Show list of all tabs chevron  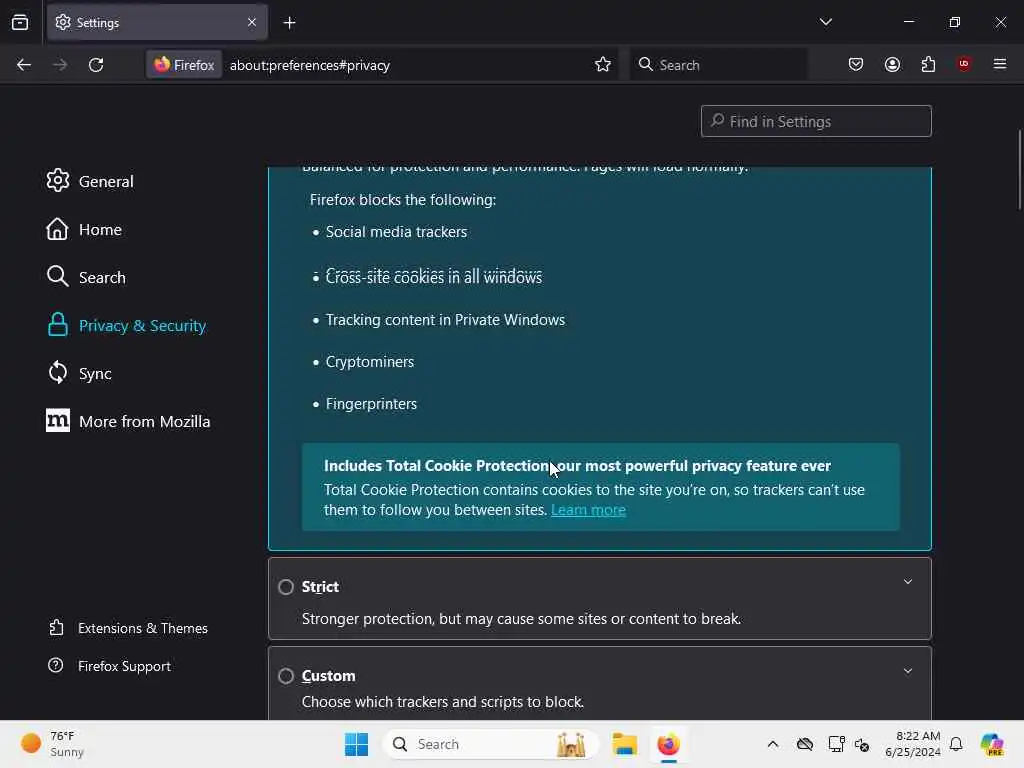[825, 22]
